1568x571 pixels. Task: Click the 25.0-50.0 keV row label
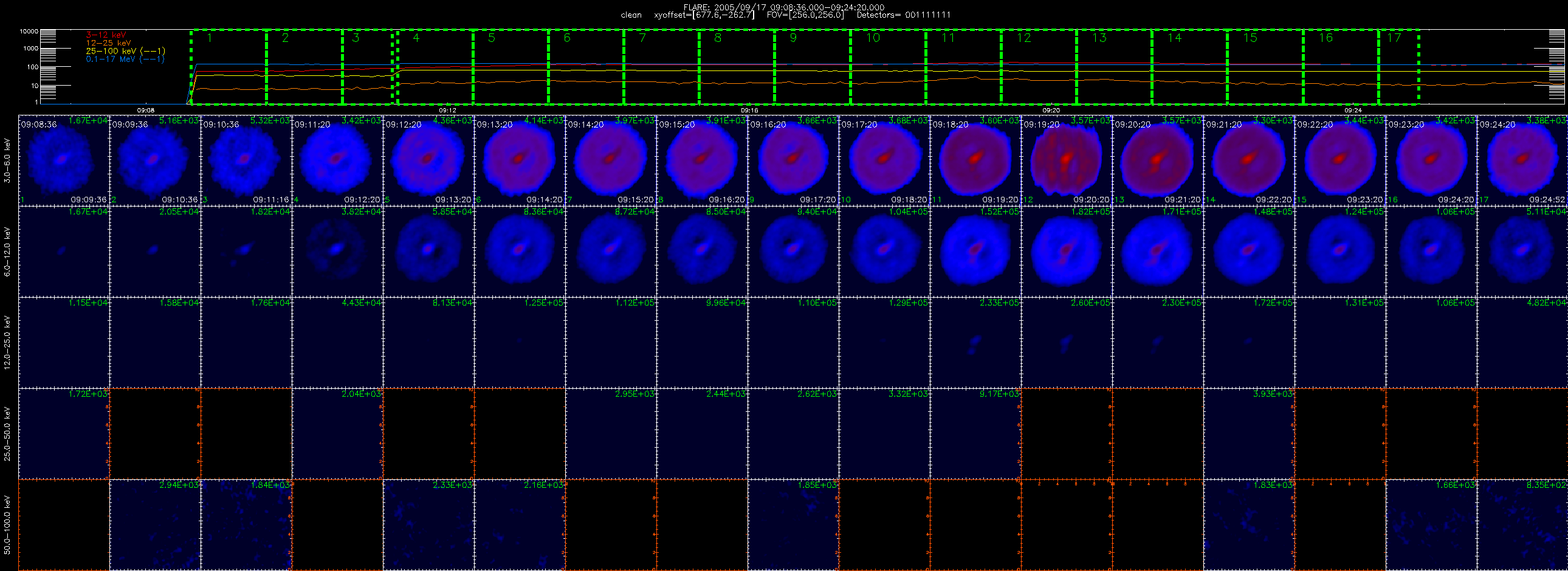click(7, 434)
